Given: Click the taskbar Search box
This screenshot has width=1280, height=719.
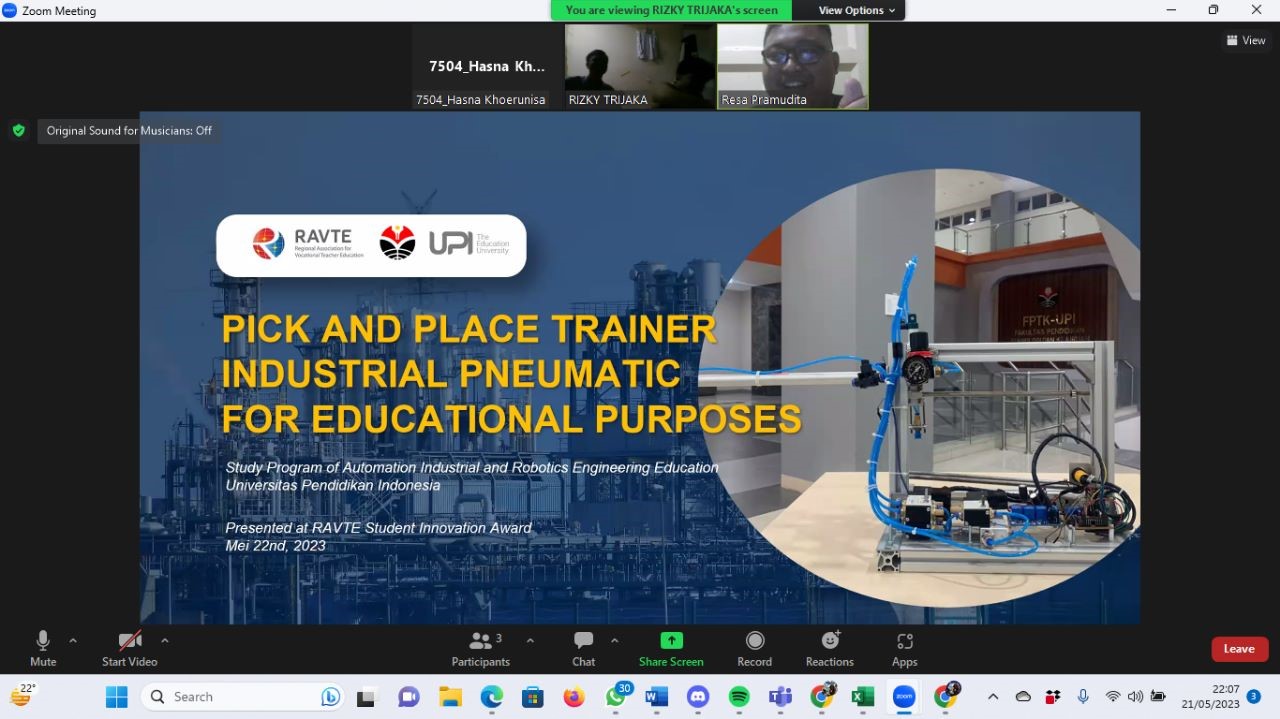Looking at the screenshot, I should 243,697.
